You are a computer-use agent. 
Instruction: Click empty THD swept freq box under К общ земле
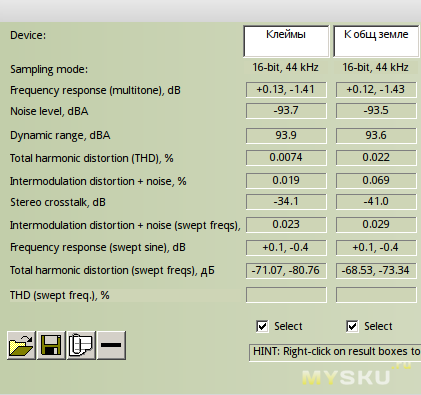pyautogui.click(x=376, y=295)
